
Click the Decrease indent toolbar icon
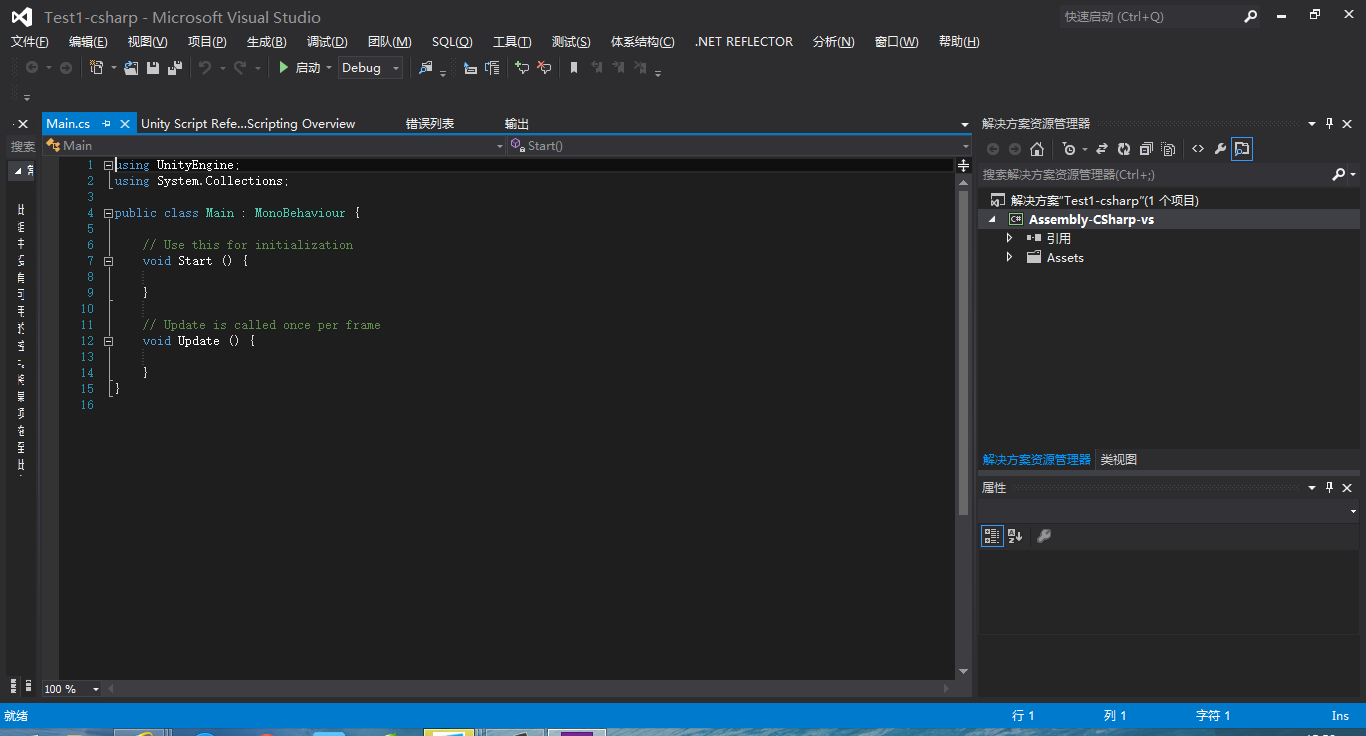click(470, 67)
